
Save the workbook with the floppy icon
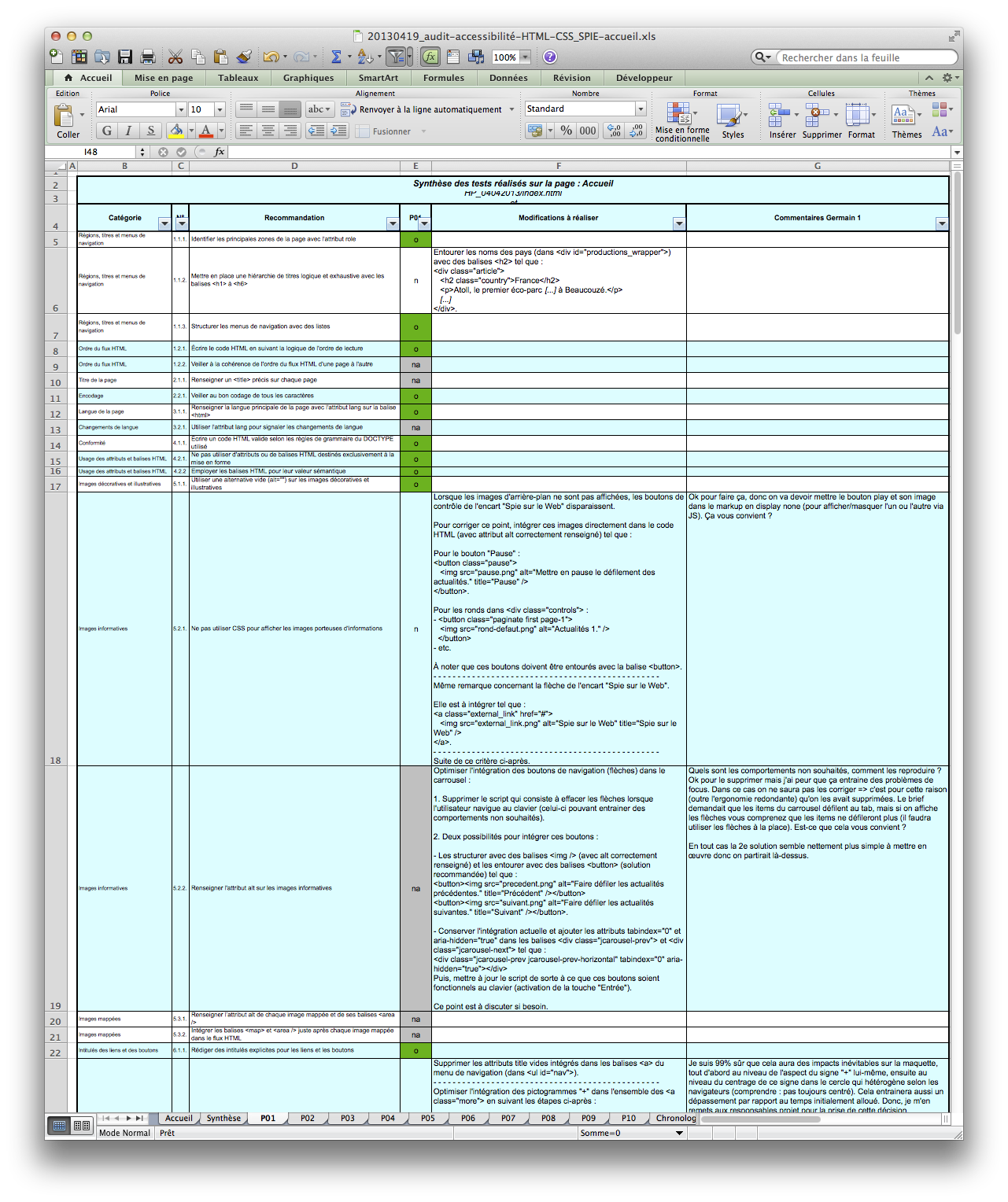[125, 57]
